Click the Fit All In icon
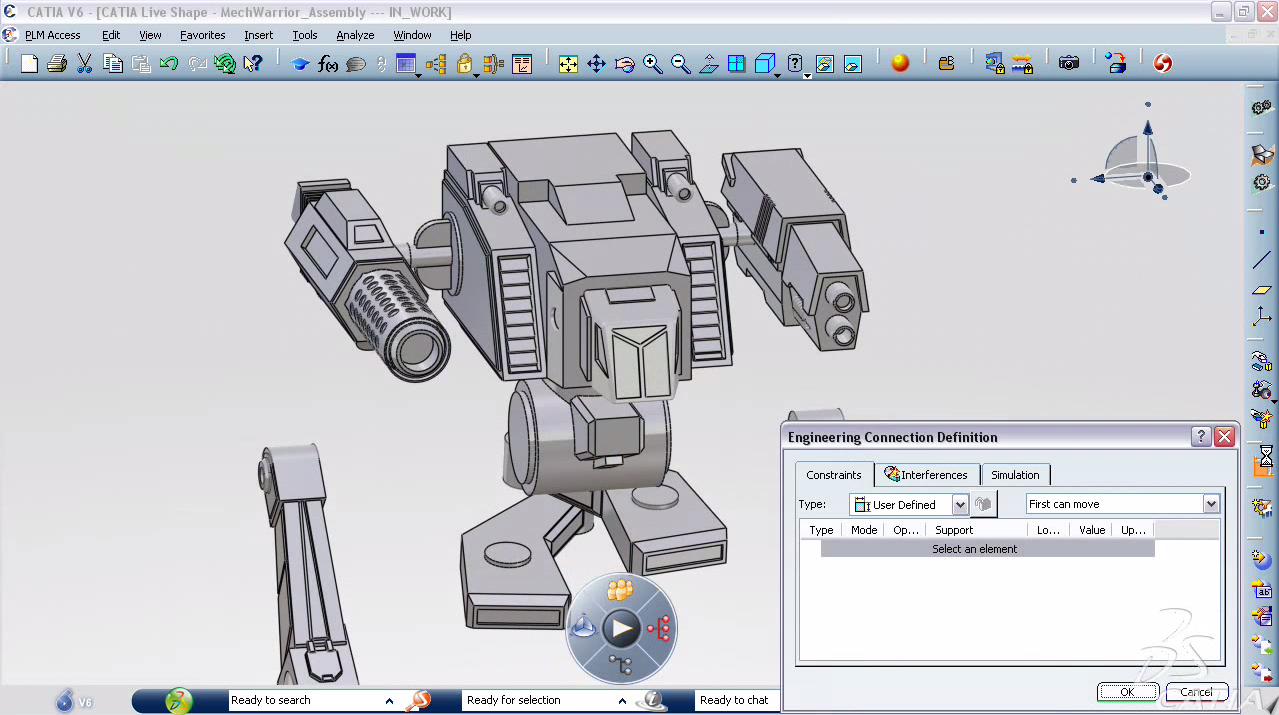 coord(568,64)
